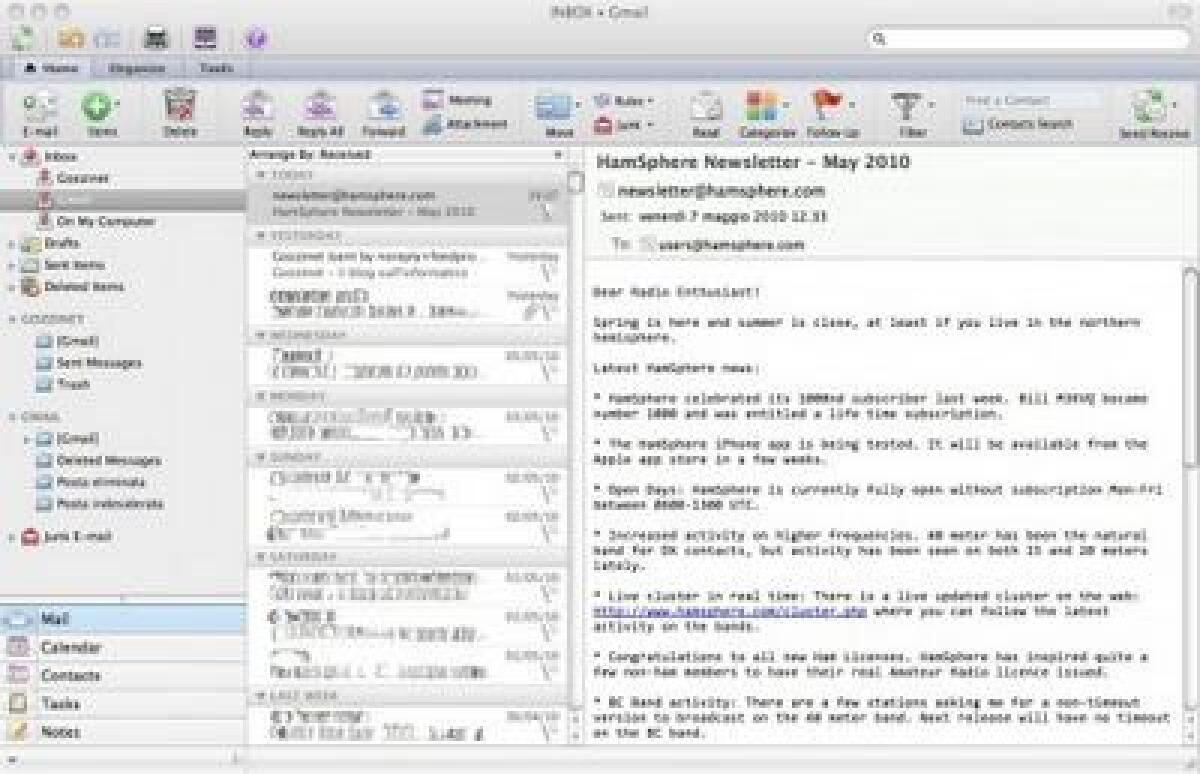Switch to the Organize ribbon tab
Screen dimensions: 1200x774
click(137, 68)
